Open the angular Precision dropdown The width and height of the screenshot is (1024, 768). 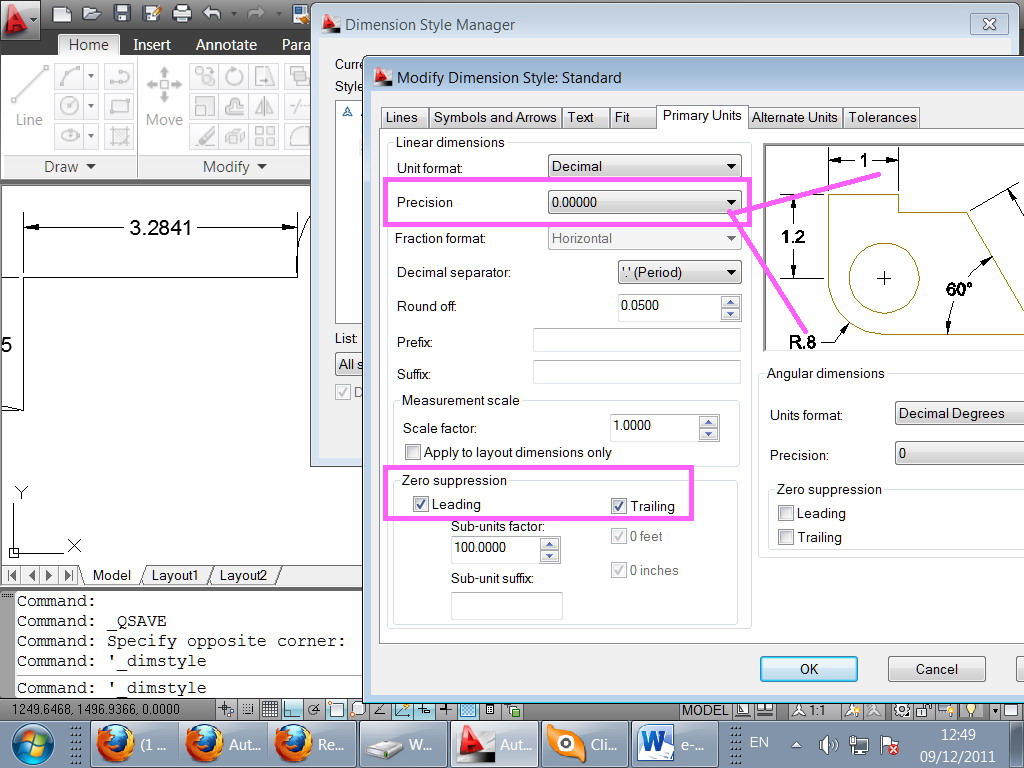click(959, 453)
